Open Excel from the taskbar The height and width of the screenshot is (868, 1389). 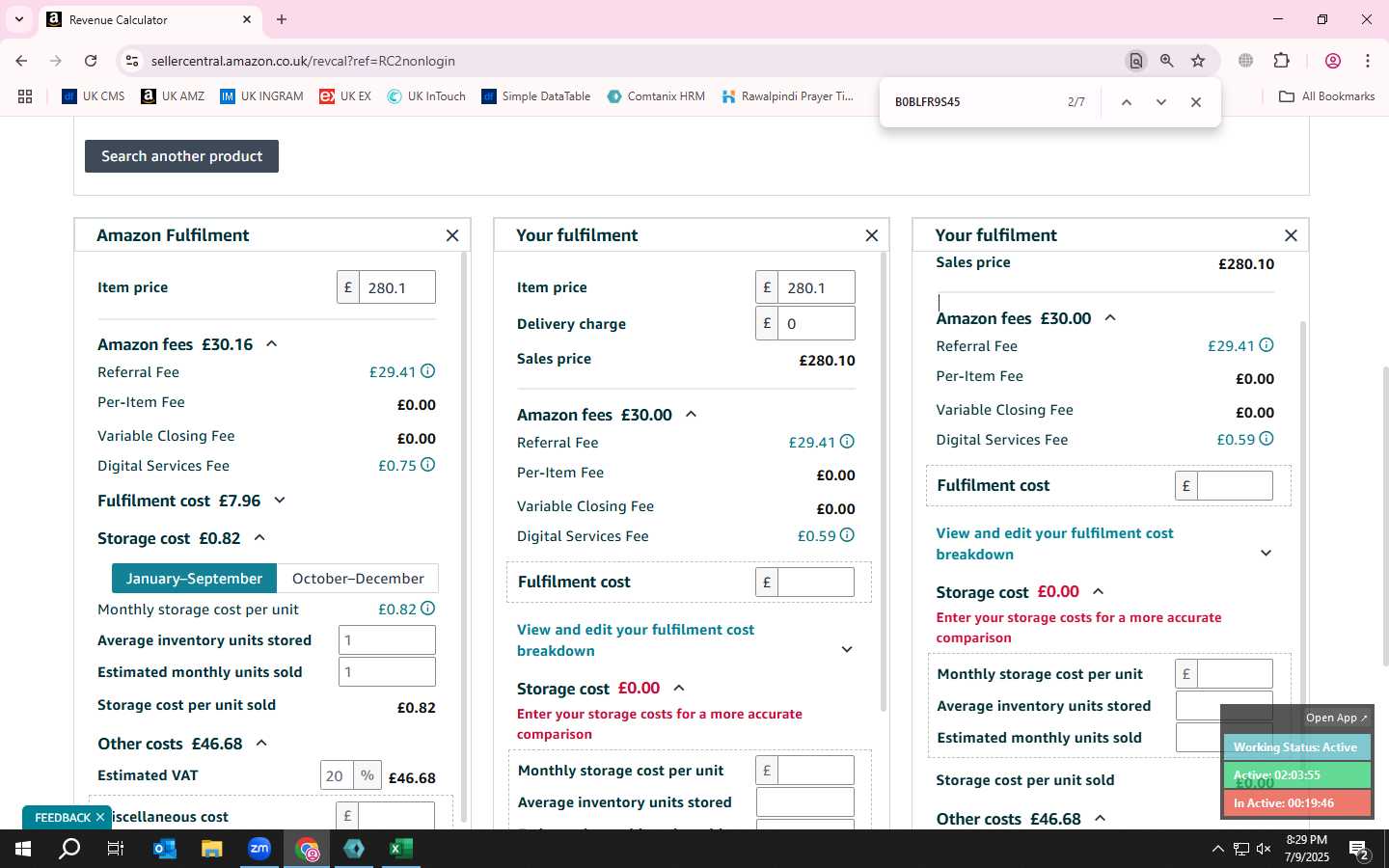tap(401, 849)
